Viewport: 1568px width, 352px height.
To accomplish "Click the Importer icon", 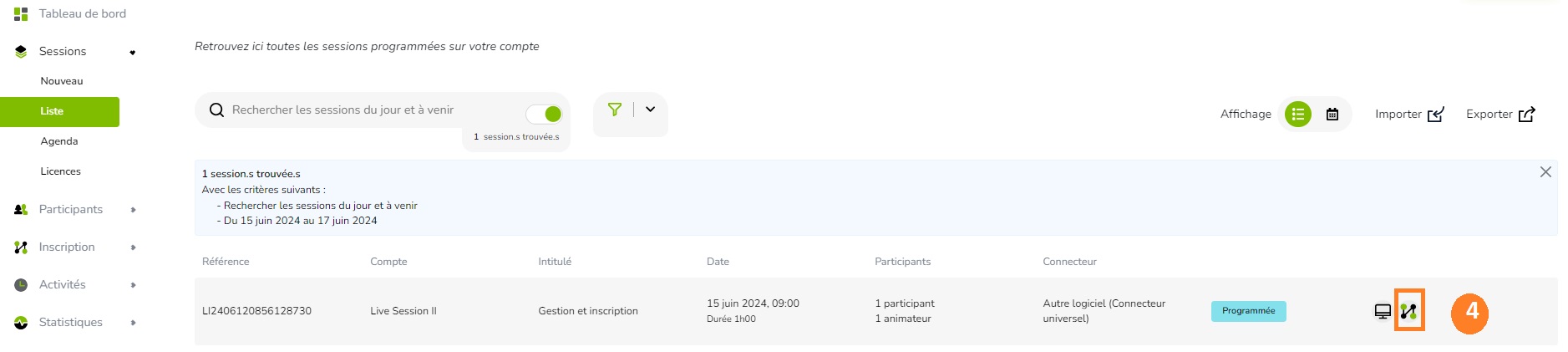I will tap(1436, 115).
